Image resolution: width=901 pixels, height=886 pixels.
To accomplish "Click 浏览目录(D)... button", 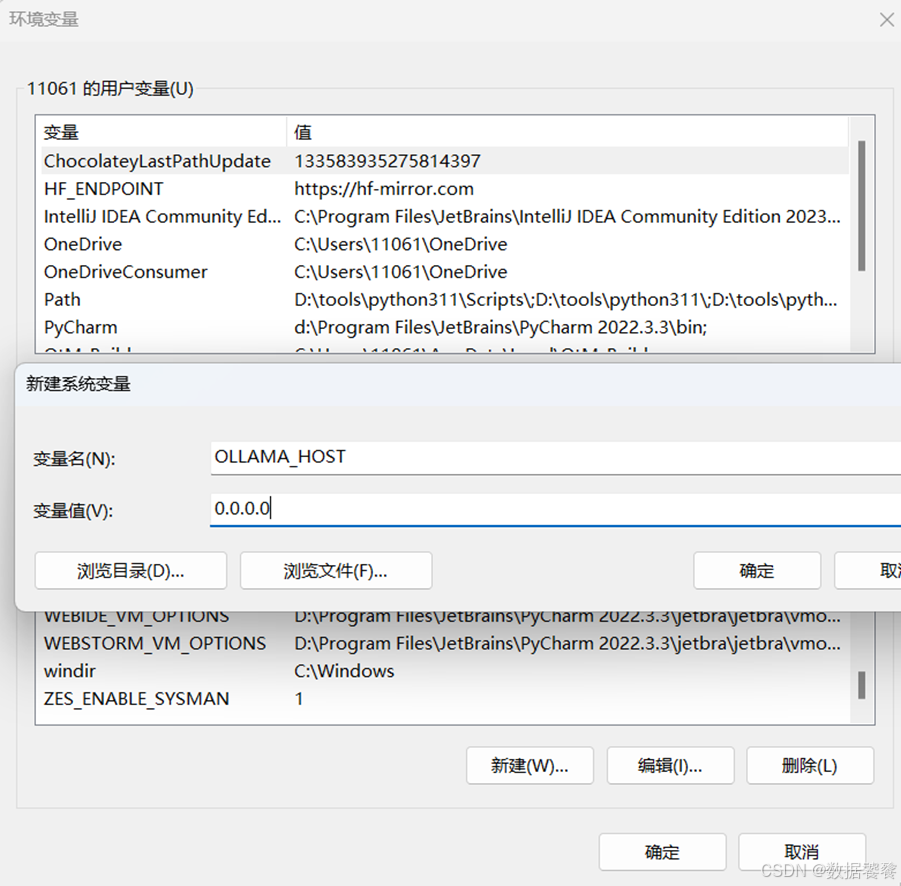I will point(130,571).
